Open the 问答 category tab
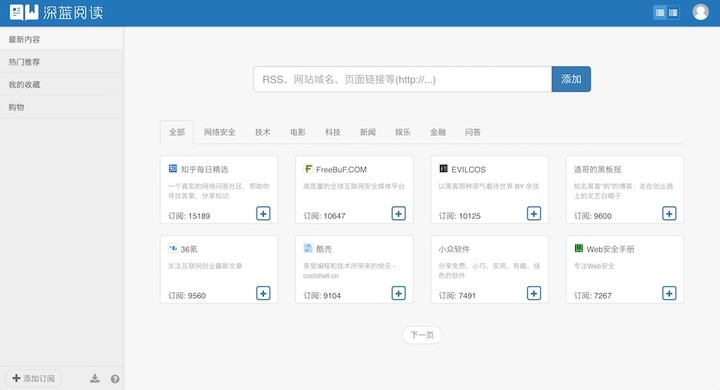The image size is (720, 390). [x=472, y=132]
